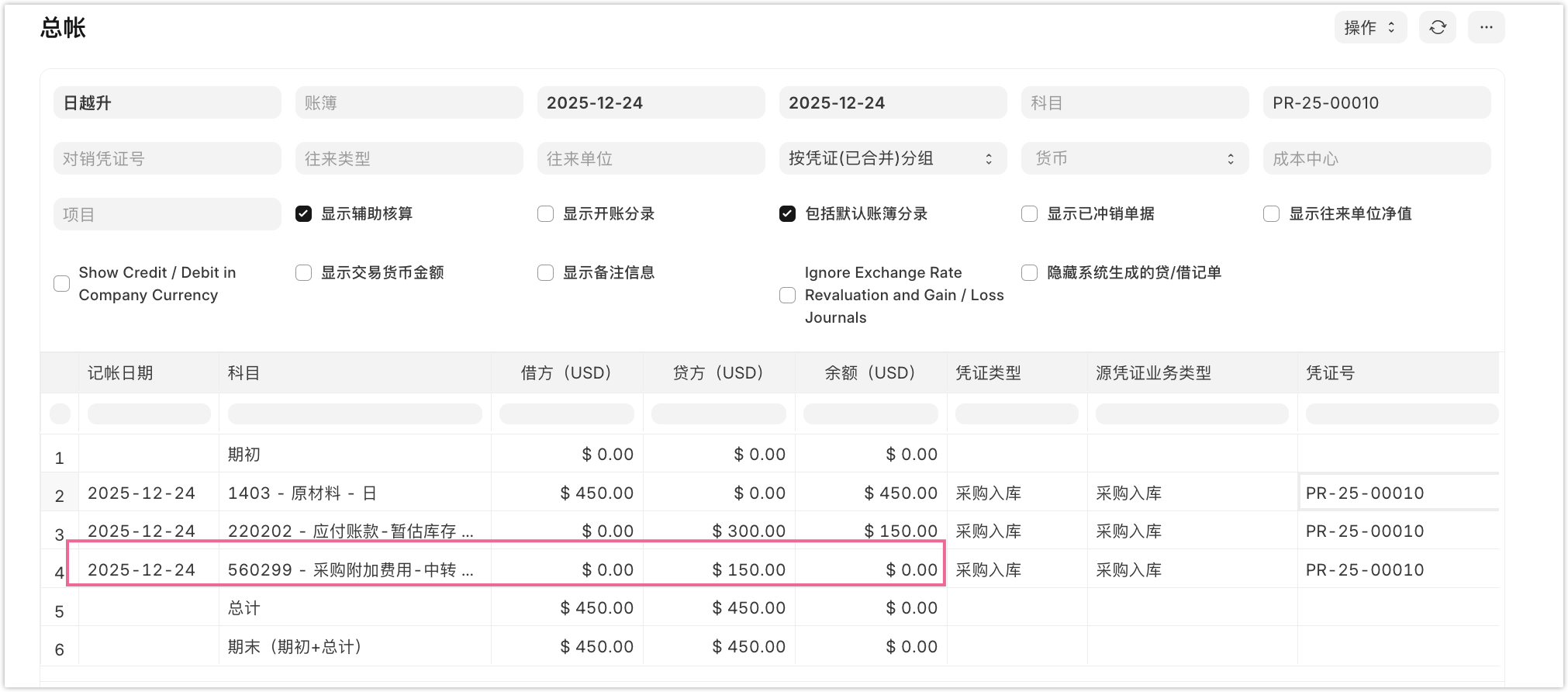Viewport: 1568px width, 692px height.
Task: Expand the 按凭证(已合并)分组 dropdown
Action: [892, 158]
